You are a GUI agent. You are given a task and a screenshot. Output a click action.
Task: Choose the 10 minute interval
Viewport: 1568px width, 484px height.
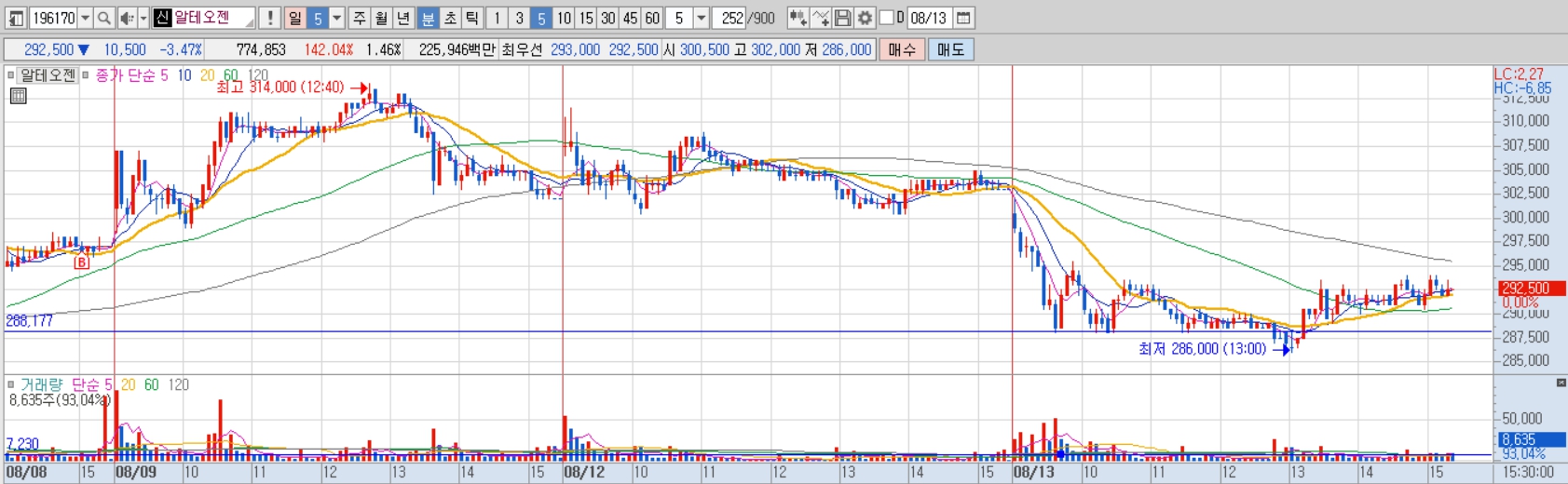click(x=564, y=18)
